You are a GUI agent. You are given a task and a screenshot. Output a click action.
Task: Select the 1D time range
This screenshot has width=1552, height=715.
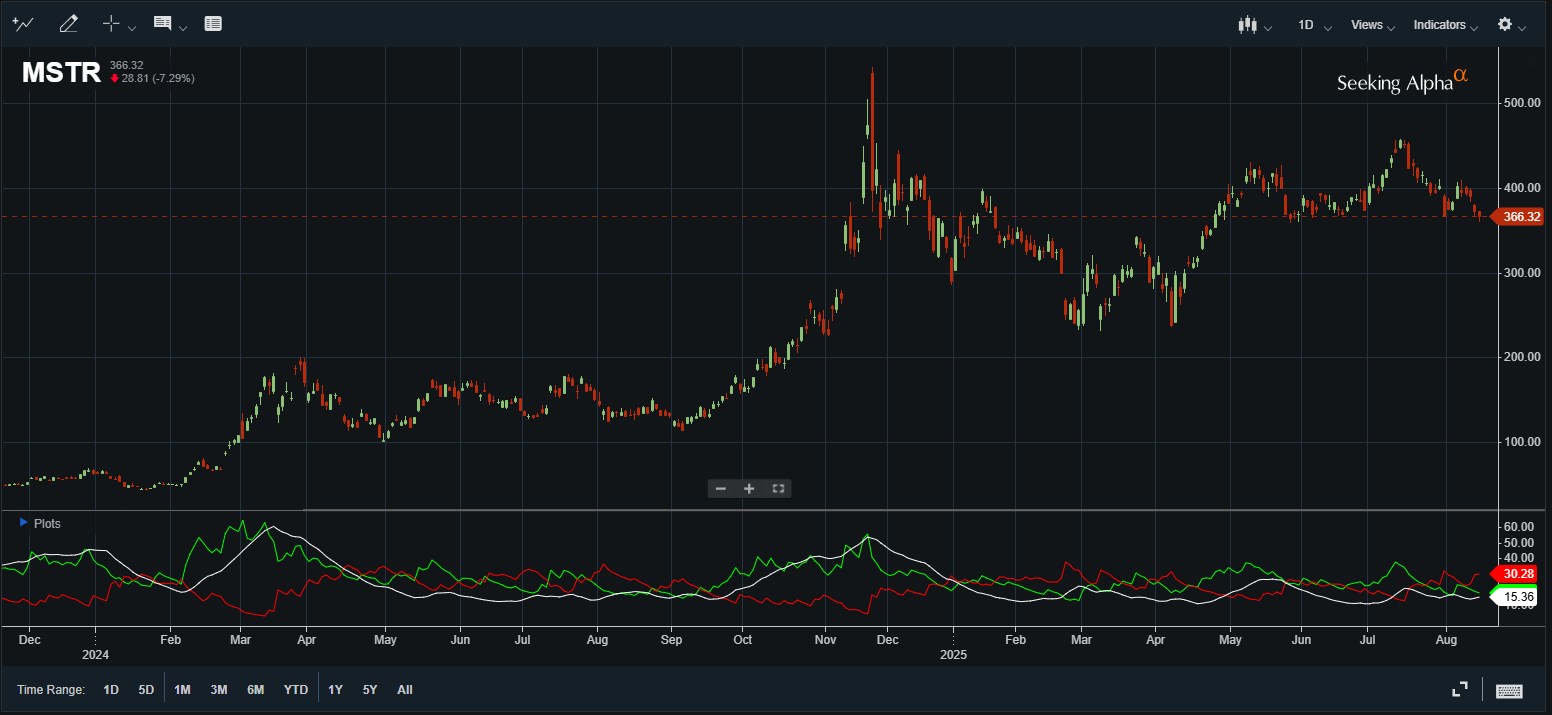111,690
